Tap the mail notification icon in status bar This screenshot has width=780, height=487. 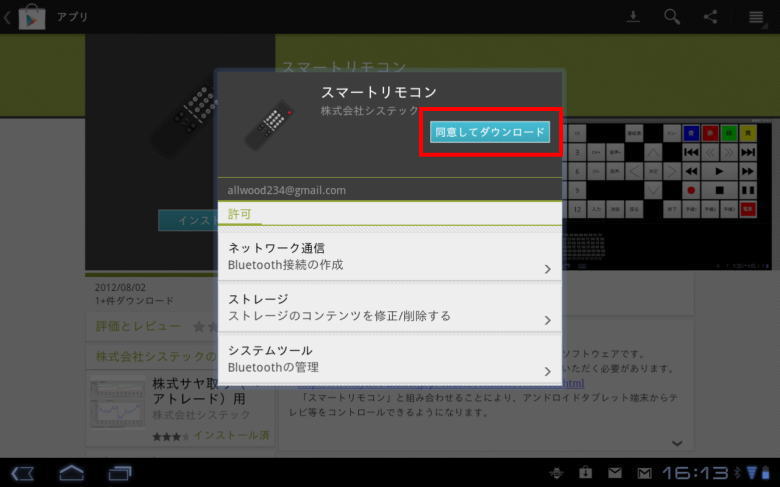[615, 472]
